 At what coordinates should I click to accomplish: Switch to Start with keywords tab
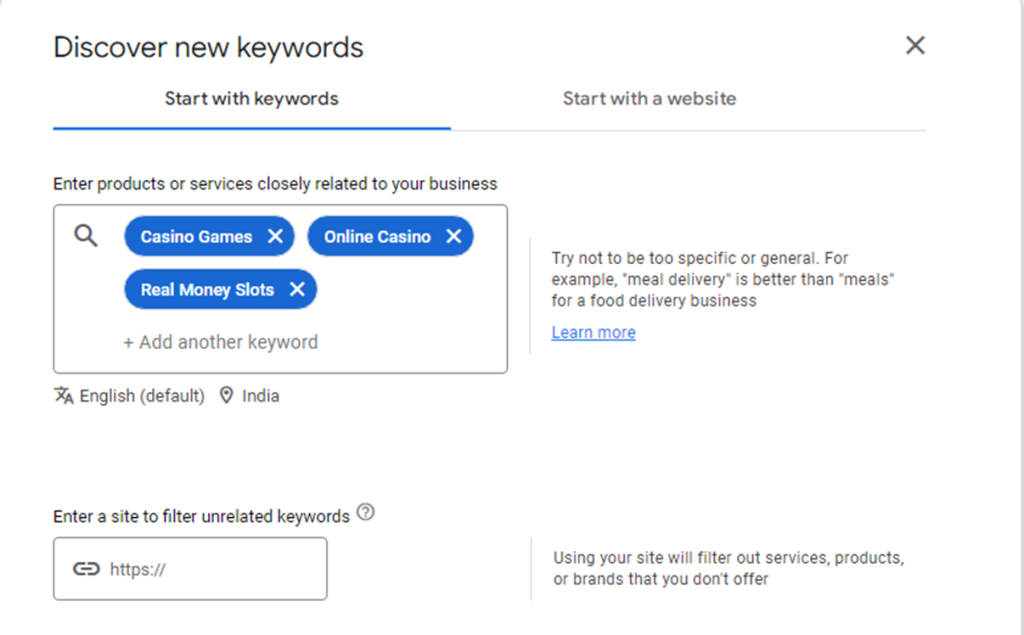pyautogui.click(x=251, y=99)
